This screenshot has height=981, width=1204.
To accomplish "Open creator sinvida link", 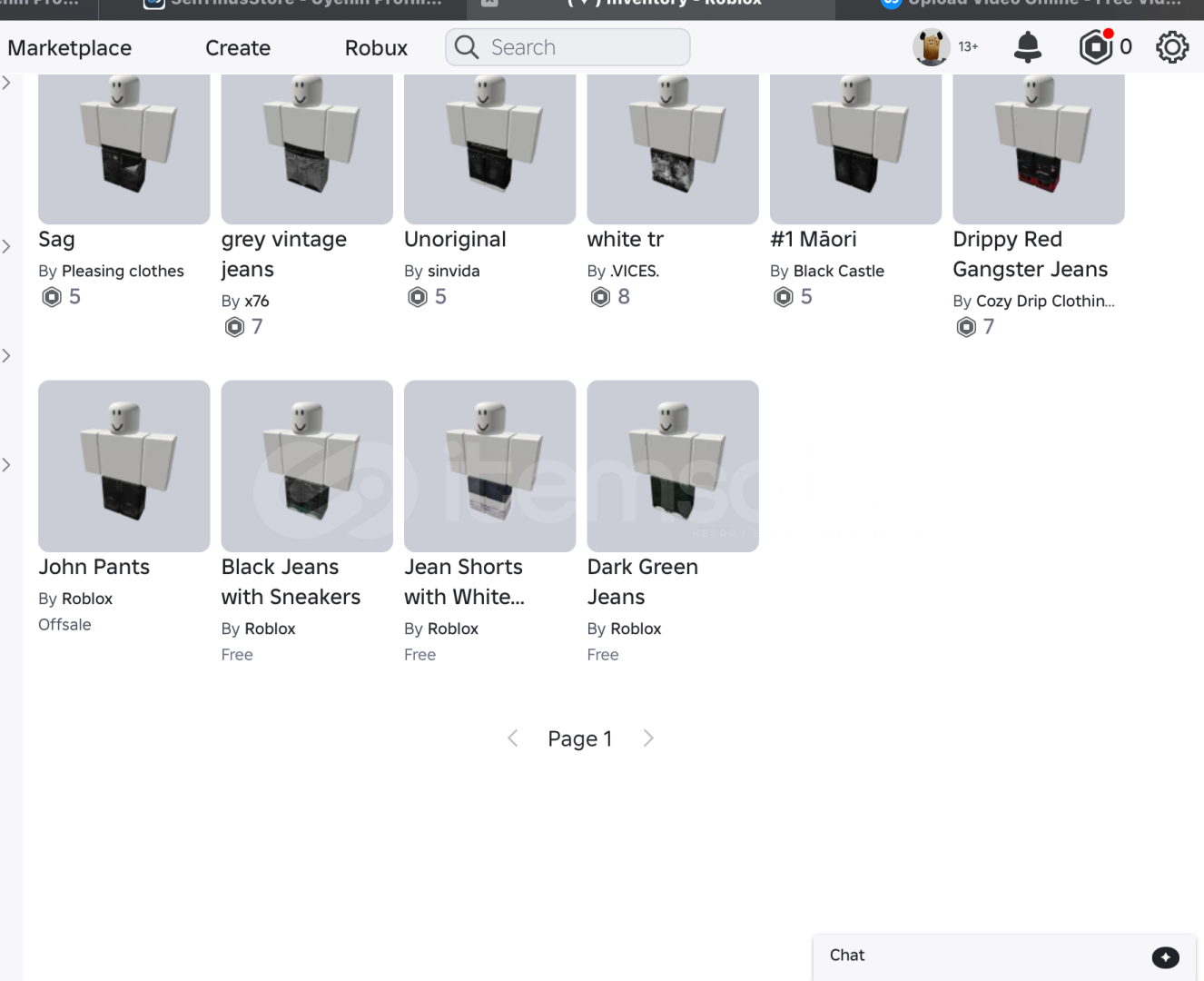I will pyautogui.click(x=454, y=272).
